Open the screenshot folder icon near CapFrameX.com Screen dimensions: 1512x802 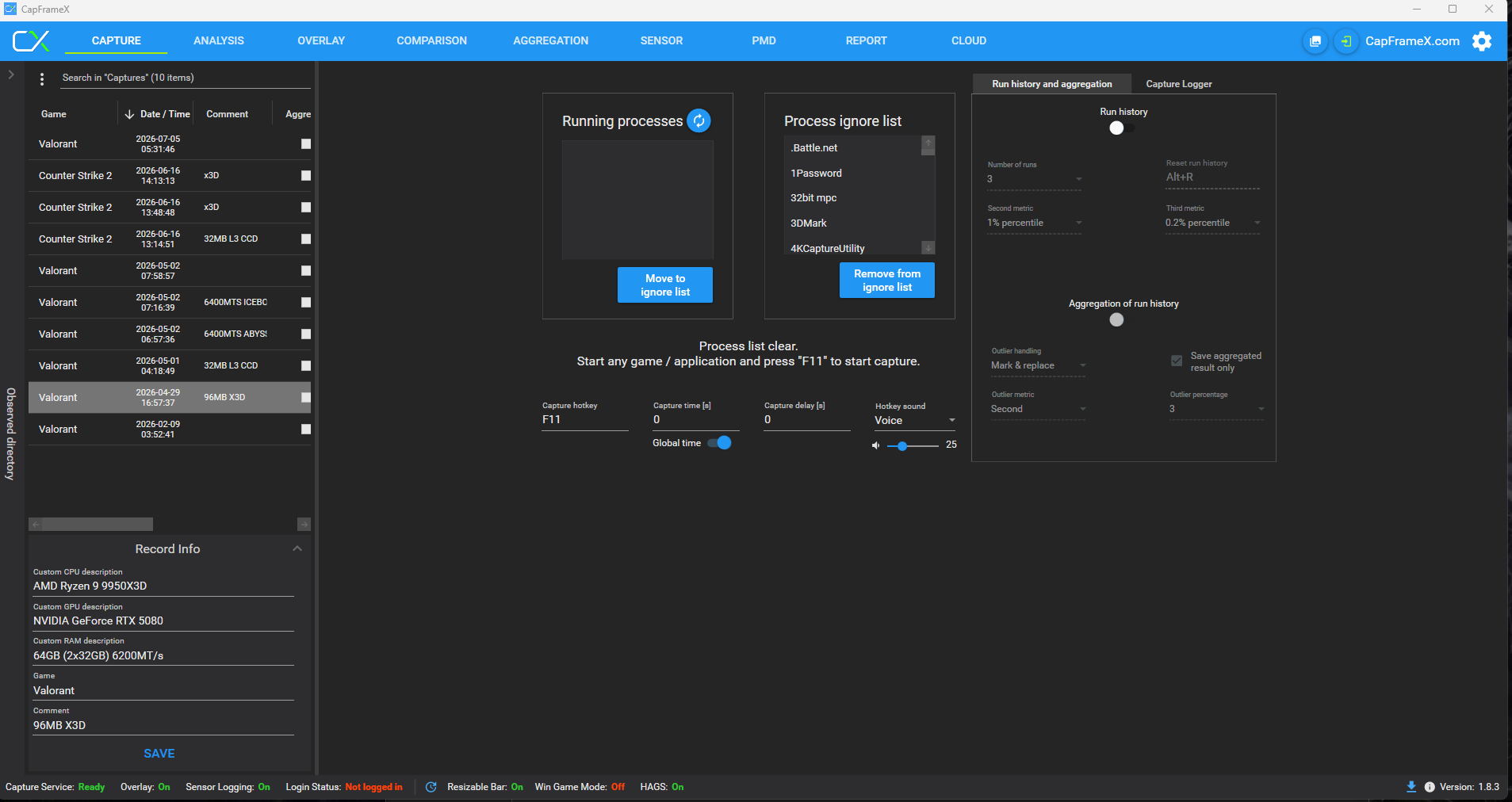click(x=1315, y=41)
